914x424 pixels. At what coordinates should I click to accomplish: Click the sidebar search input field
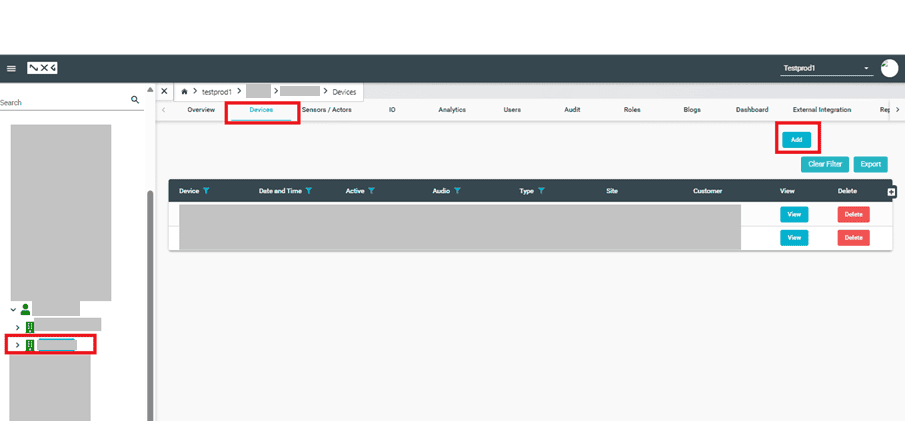pos(60,102)
